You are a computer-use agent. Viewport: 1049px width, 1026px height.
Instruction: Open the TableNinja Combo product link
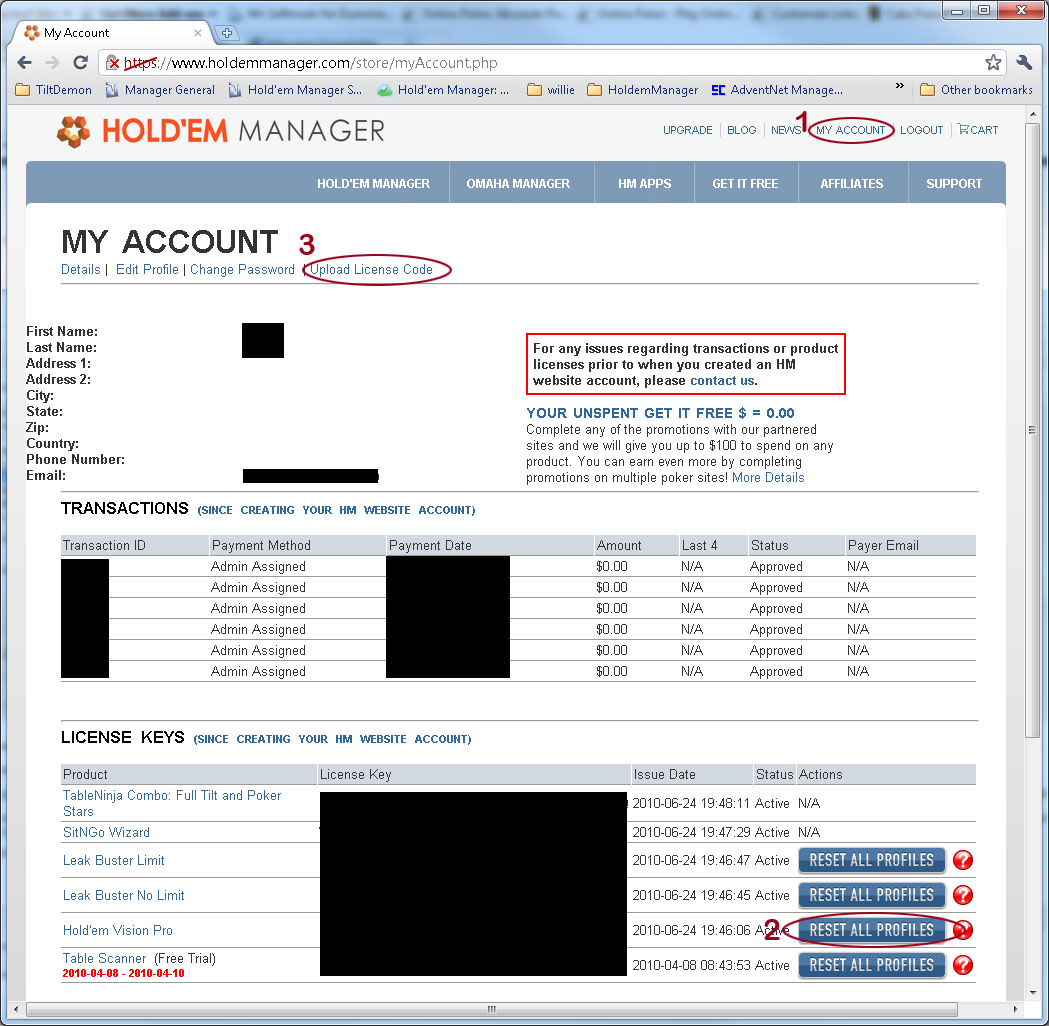coord(172,803)
